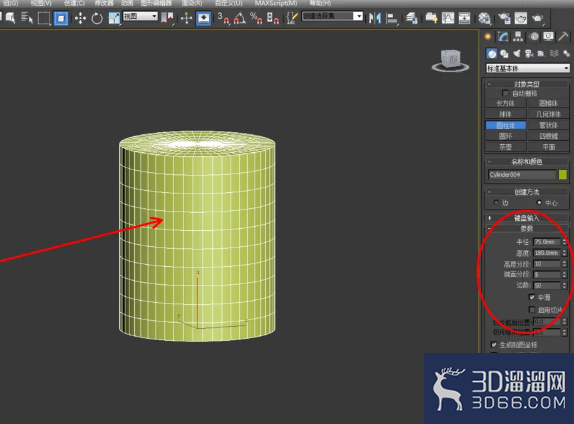574x424 pixels.
Task: Click the Select and Manipulate icon
Action: coord(186,18)
